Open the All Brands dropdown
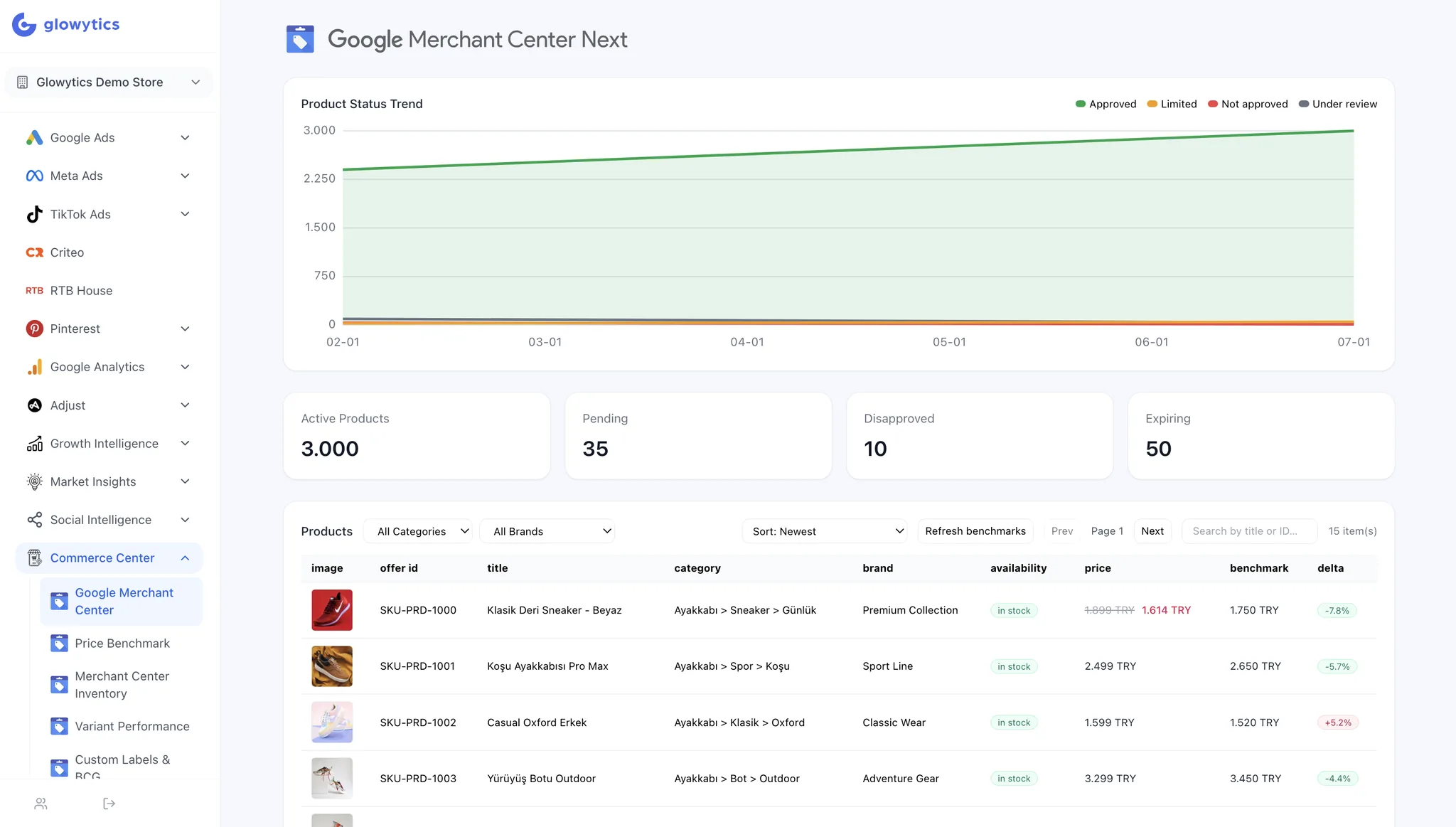This screenshot has width=1456, height=827. click(x=547, y=531)
